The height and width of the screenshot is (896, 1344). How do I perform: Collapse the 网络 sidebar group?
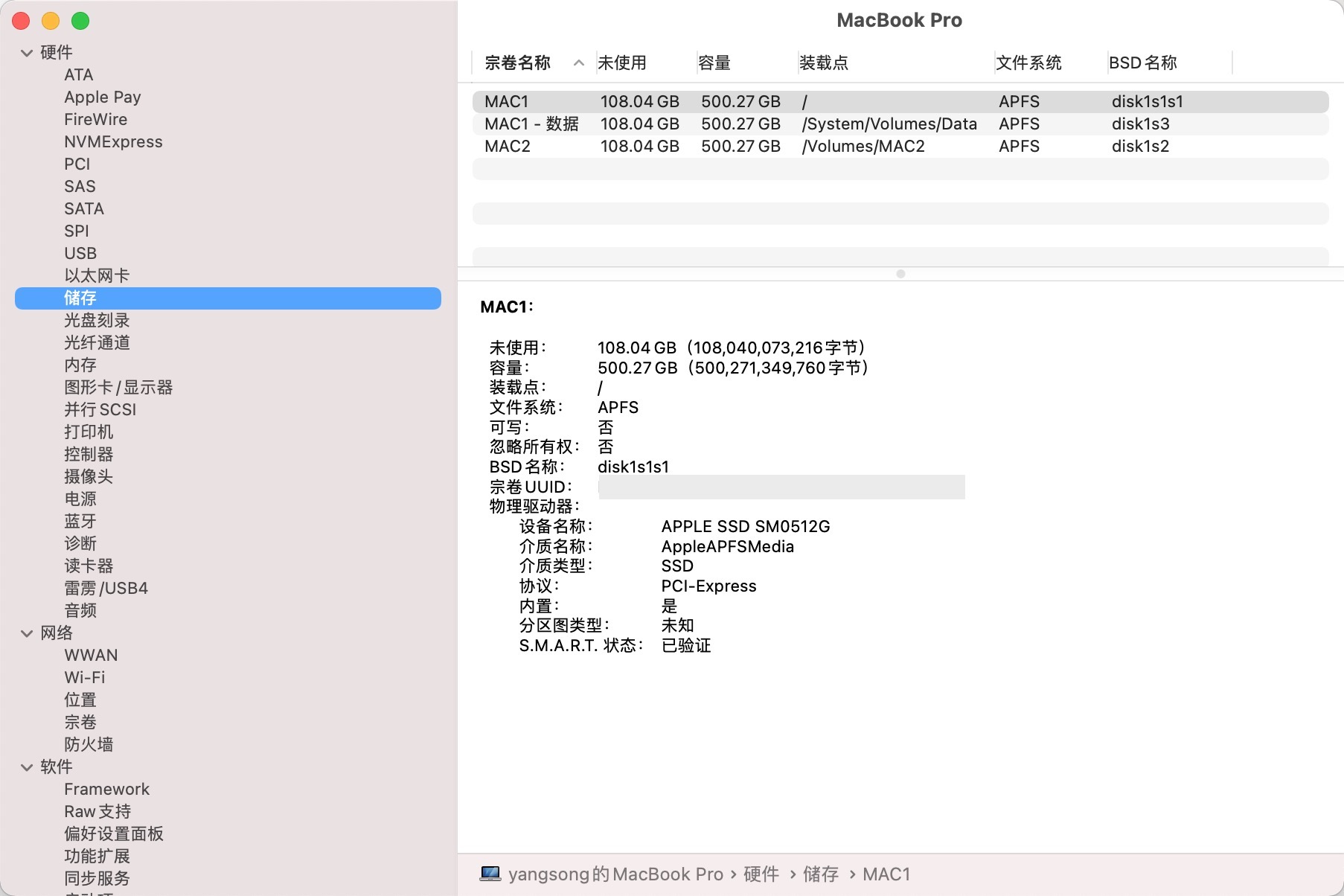tap(27, 633)
